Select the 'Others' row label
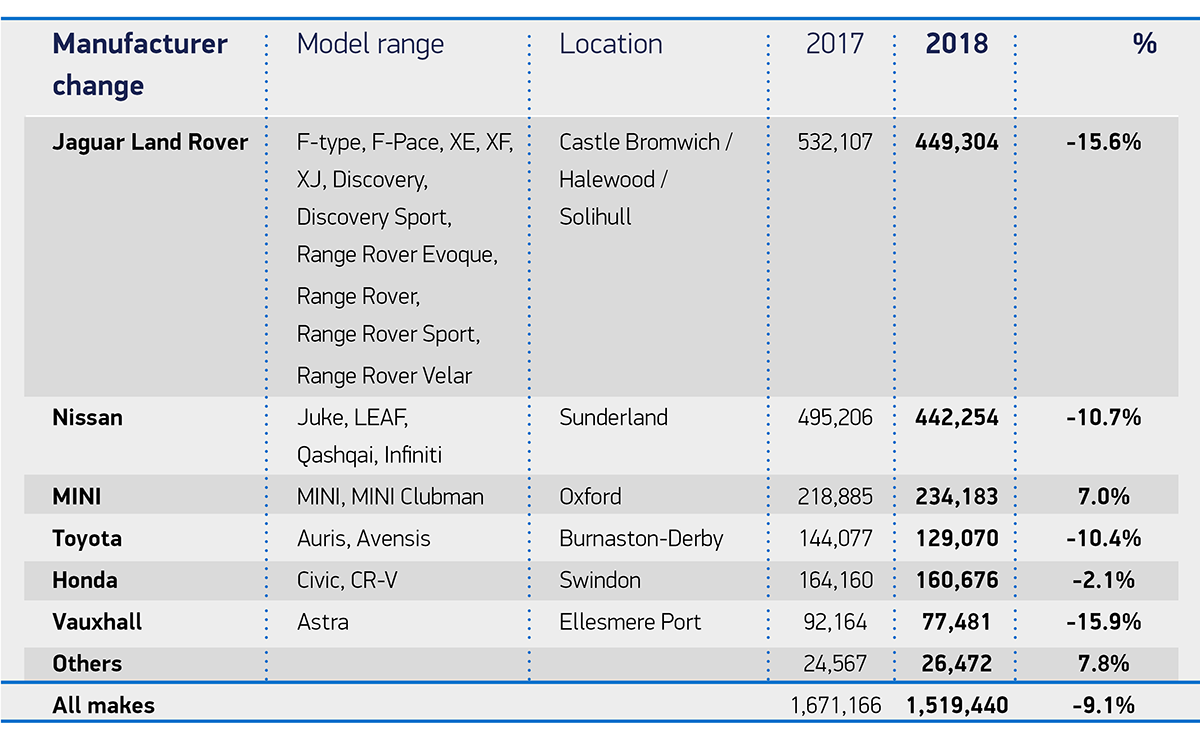This screenshot has width=1200, height=747. 87,664
